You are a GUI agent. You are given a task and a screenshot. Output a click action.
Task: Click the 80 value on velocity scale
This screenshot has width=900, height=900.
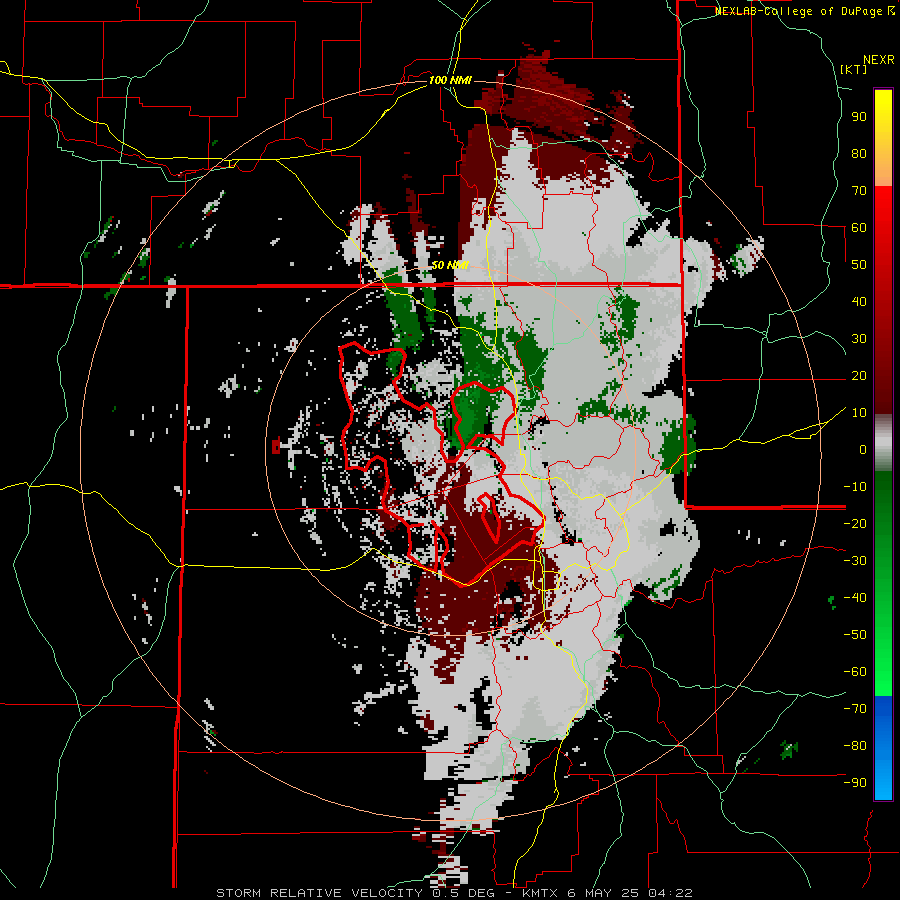pyautogui.click(x=859, y=153)
